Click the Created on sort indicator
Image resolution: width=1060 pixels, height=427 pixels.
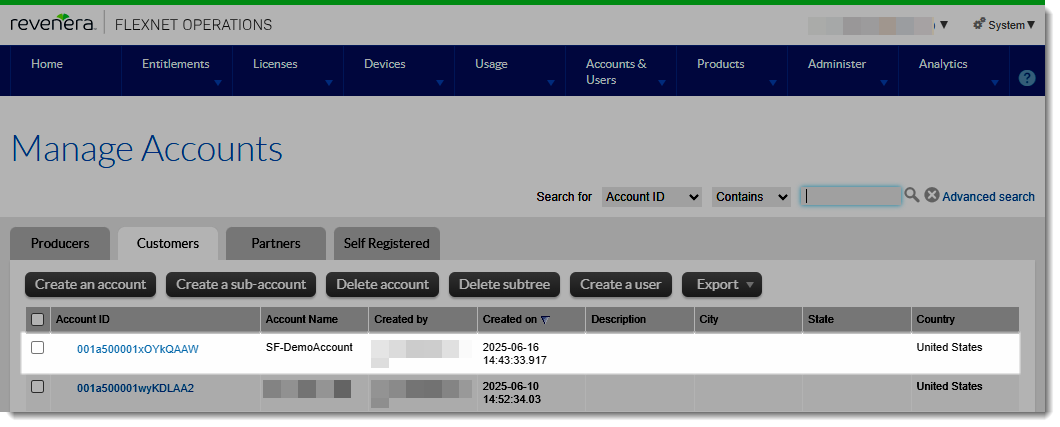pos(546,320)
